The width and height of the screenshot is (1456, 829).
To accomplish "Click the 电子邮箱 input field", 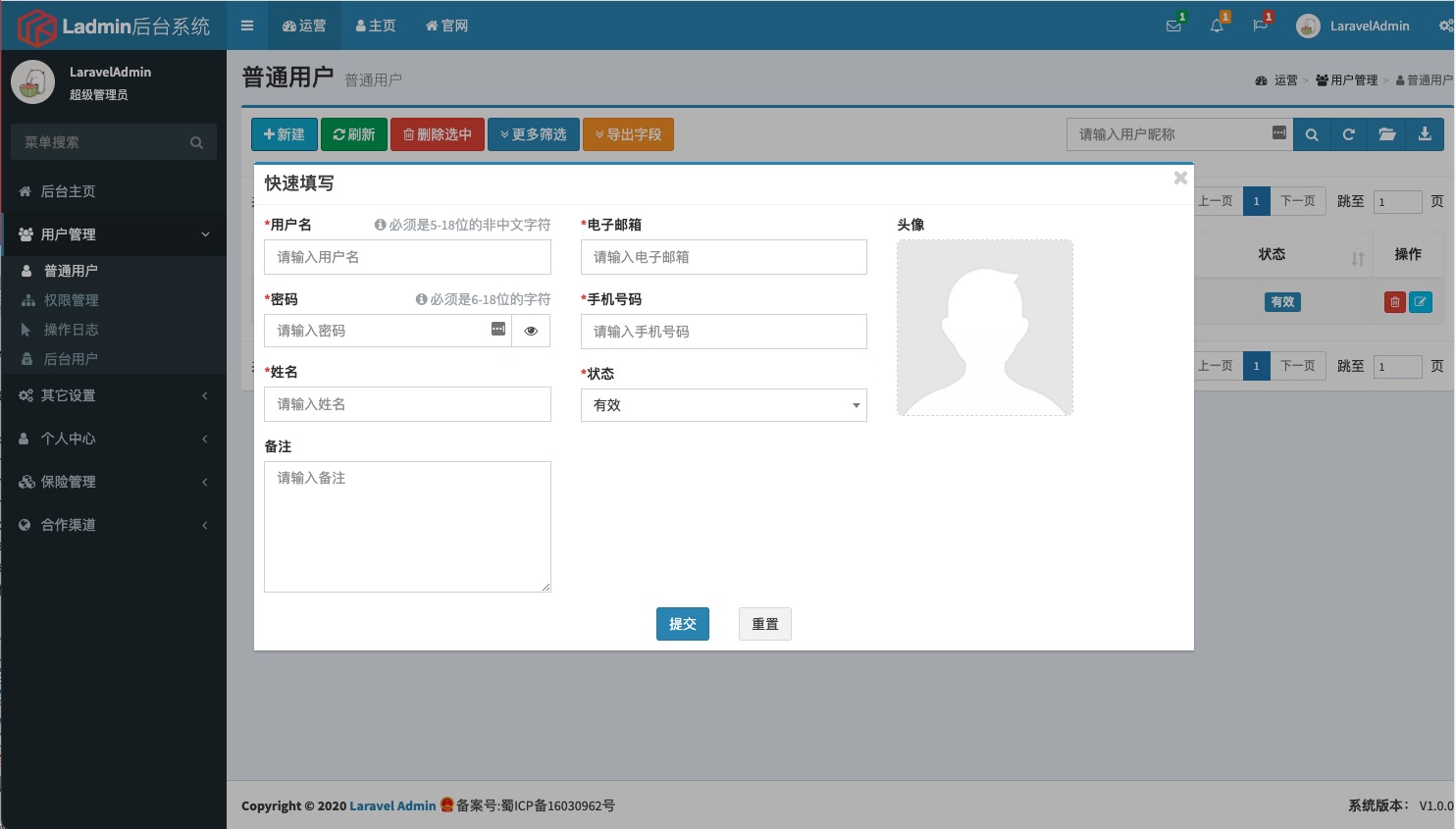I will tap(724, 257).
